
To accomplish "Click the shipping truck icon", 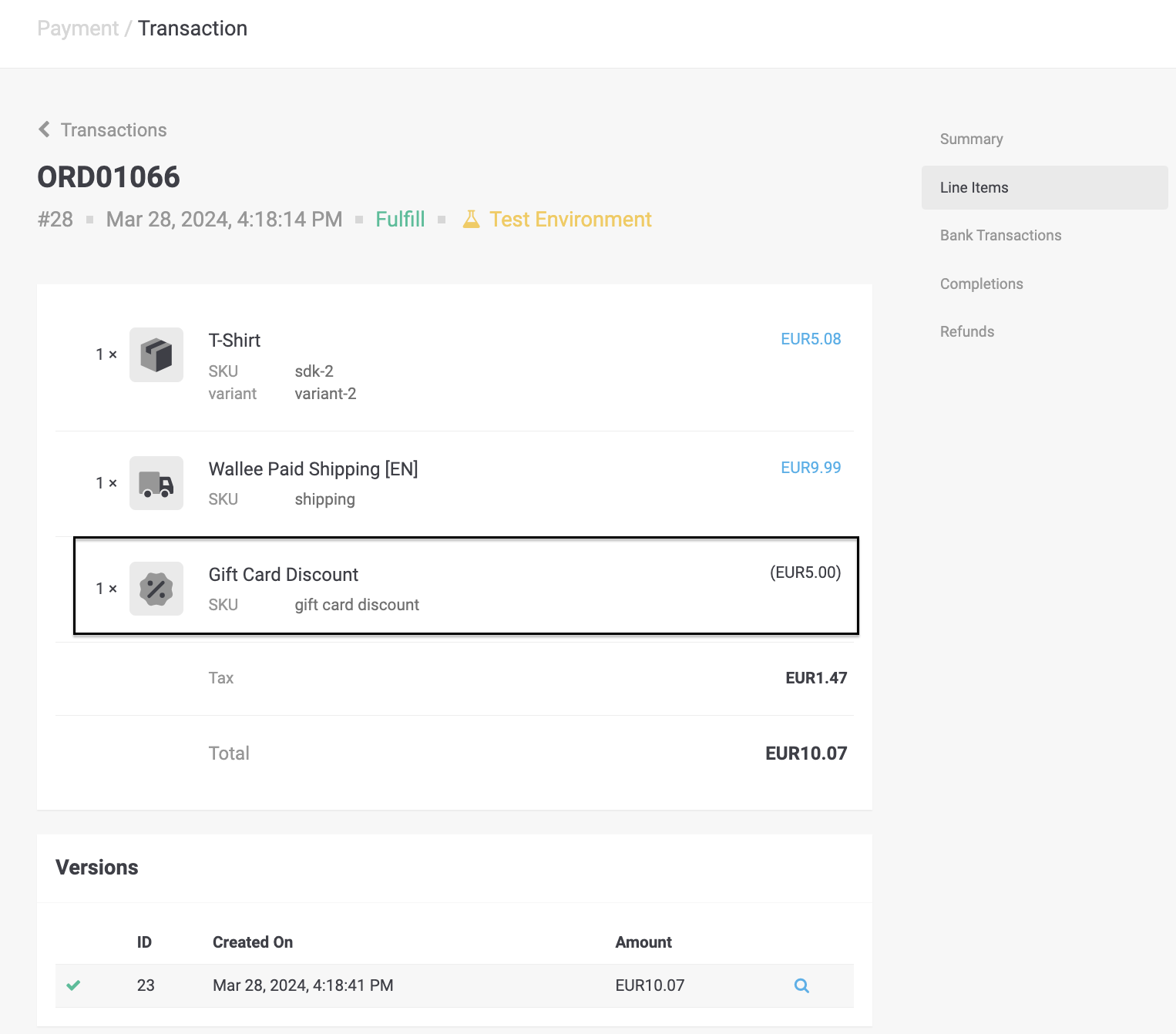I will (x=156, y=484).
